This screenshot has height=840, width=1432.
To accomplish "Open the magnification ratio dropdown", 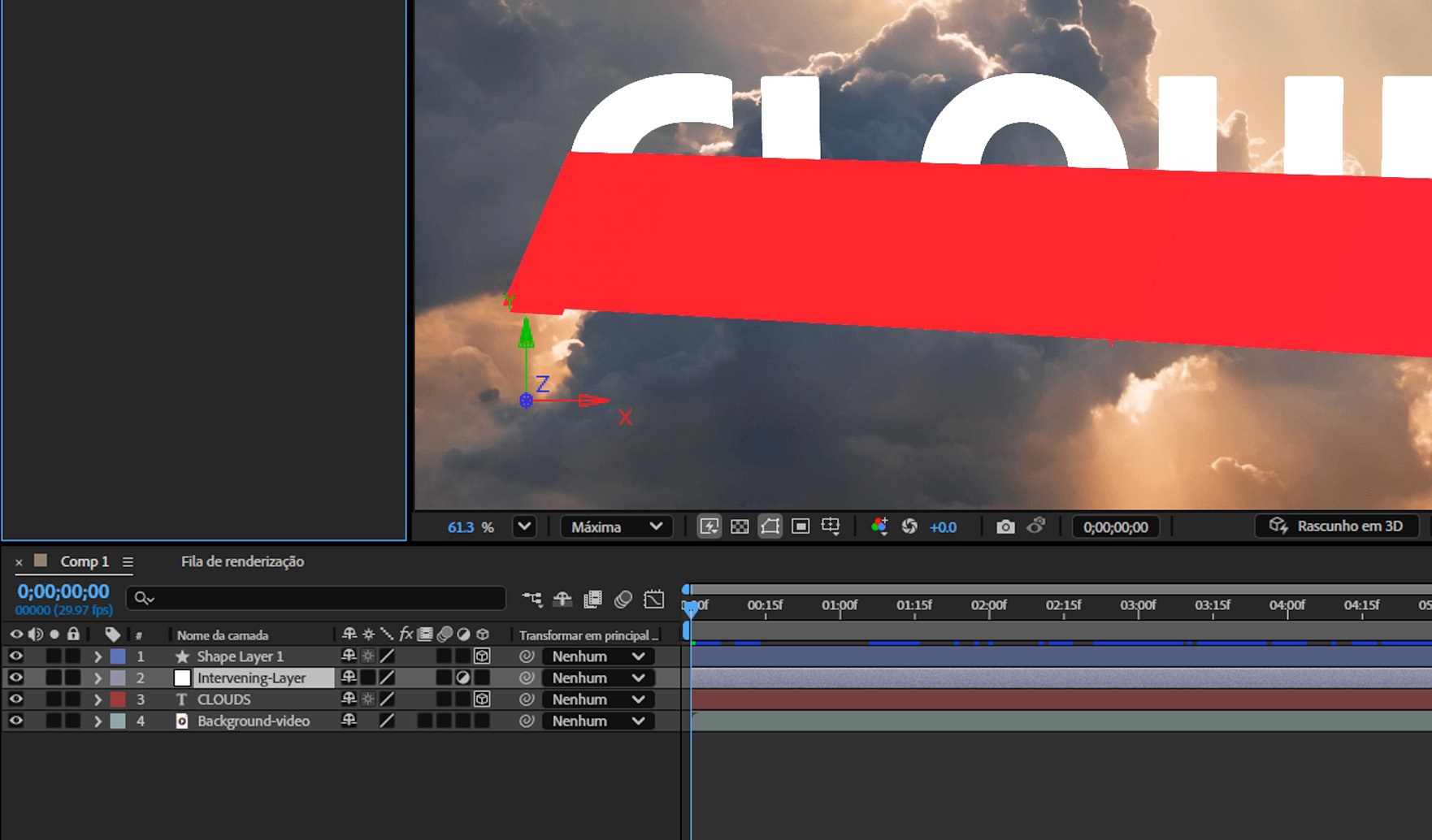I will [x=524, y=526].
